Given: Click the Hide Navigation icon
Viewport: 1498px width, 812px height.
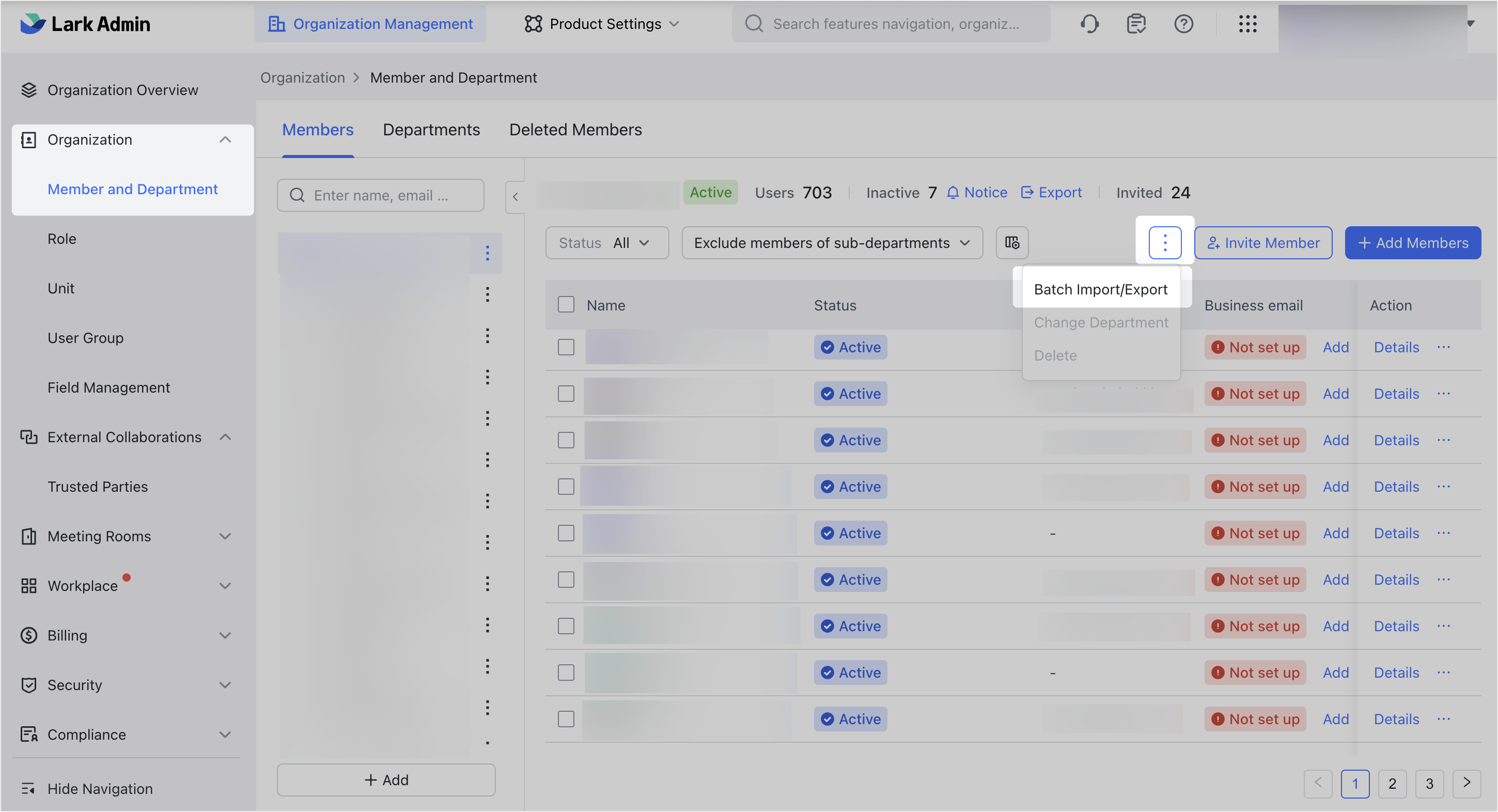Looking at the screenshot, I should (x=28, y=789).
